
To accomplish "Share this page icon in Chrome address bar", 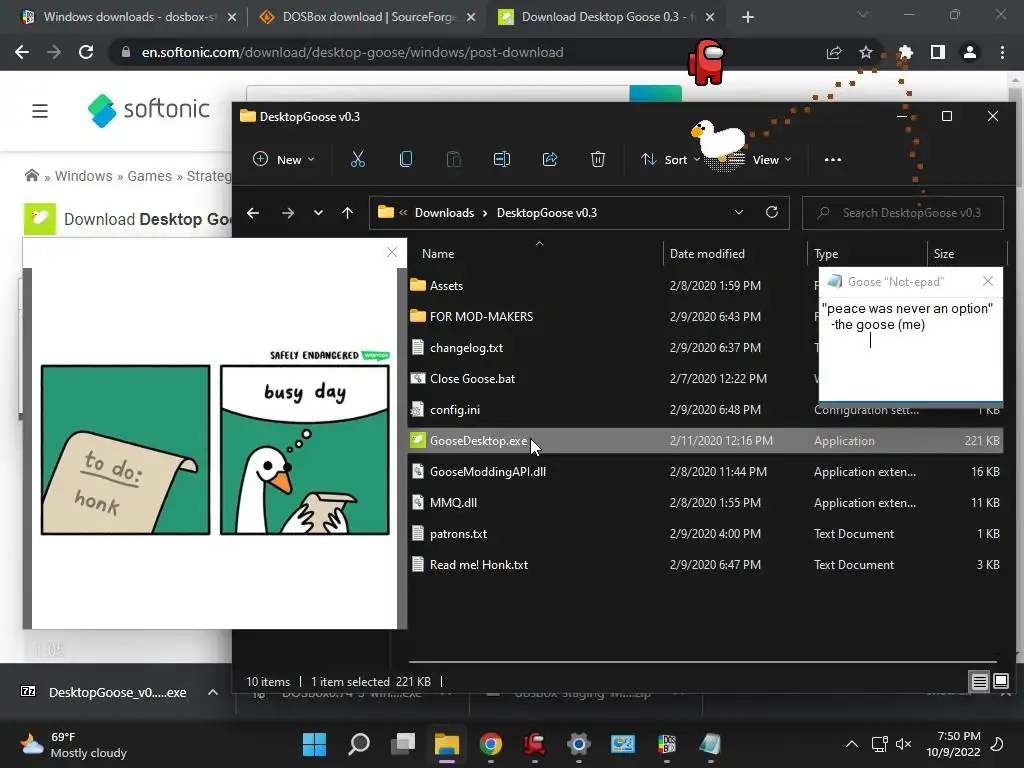I will (x=834, y=52).
